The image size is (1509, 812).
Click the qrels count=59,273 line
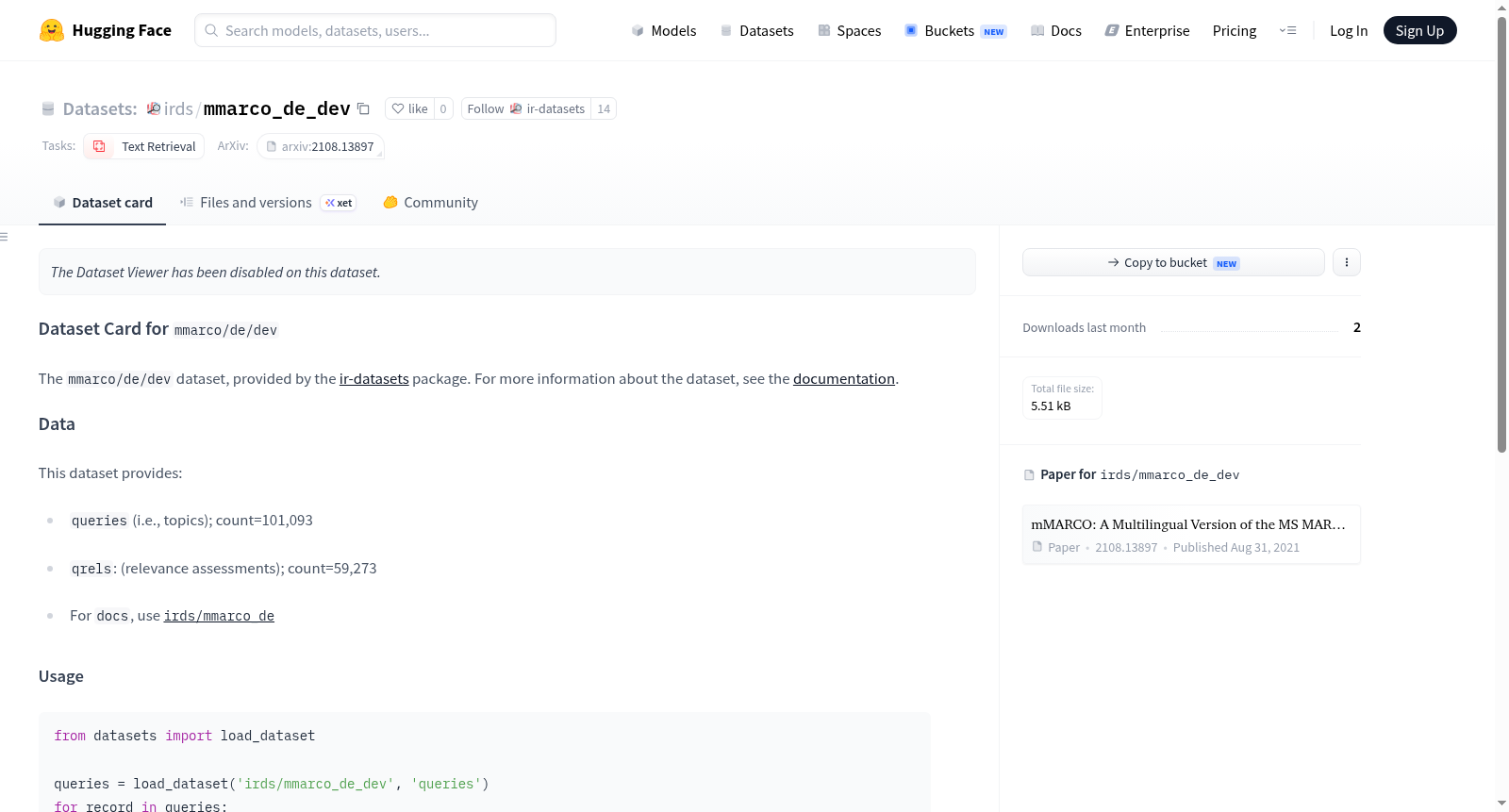(x=224, y=569)
